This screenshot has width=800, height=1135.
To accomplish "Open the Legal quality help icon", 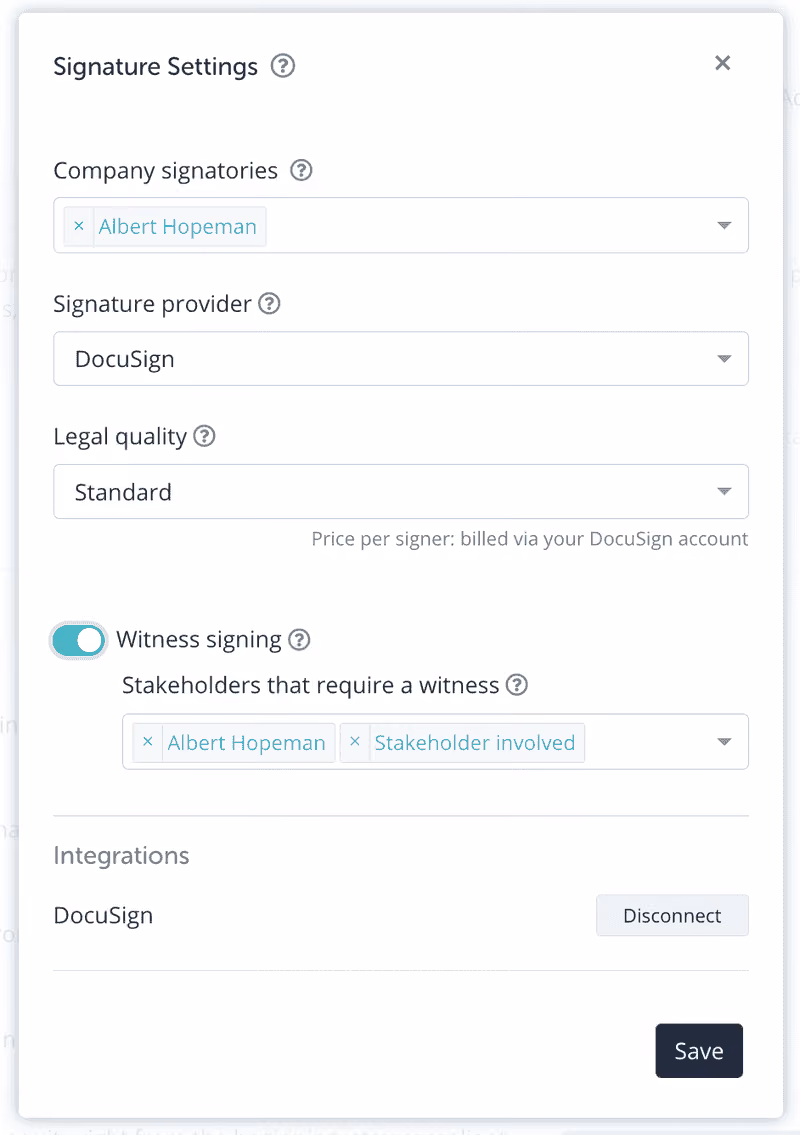I will [x=205, y=436].
